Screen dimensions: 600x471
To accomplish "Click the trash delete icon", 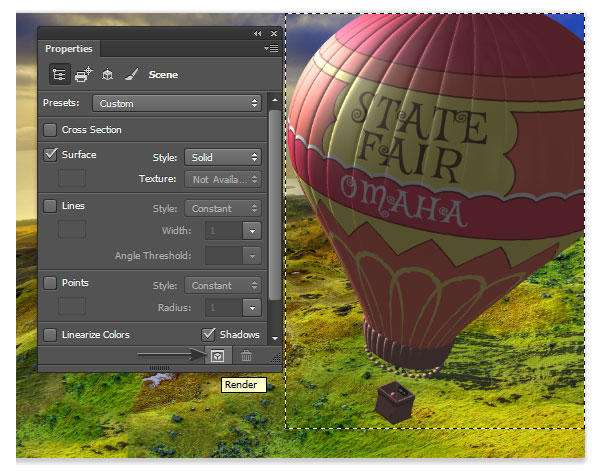I will (x=246, y=356).
